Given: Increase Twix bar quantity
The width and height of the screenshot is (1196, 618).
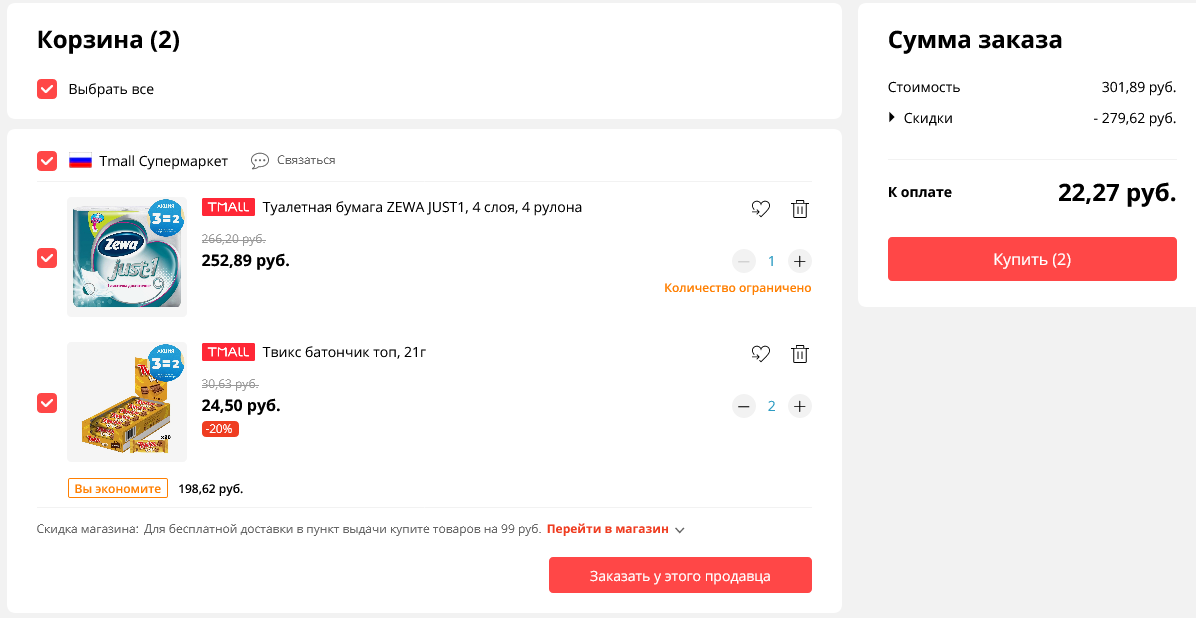Looking at the screenshot, I should 799,406.
